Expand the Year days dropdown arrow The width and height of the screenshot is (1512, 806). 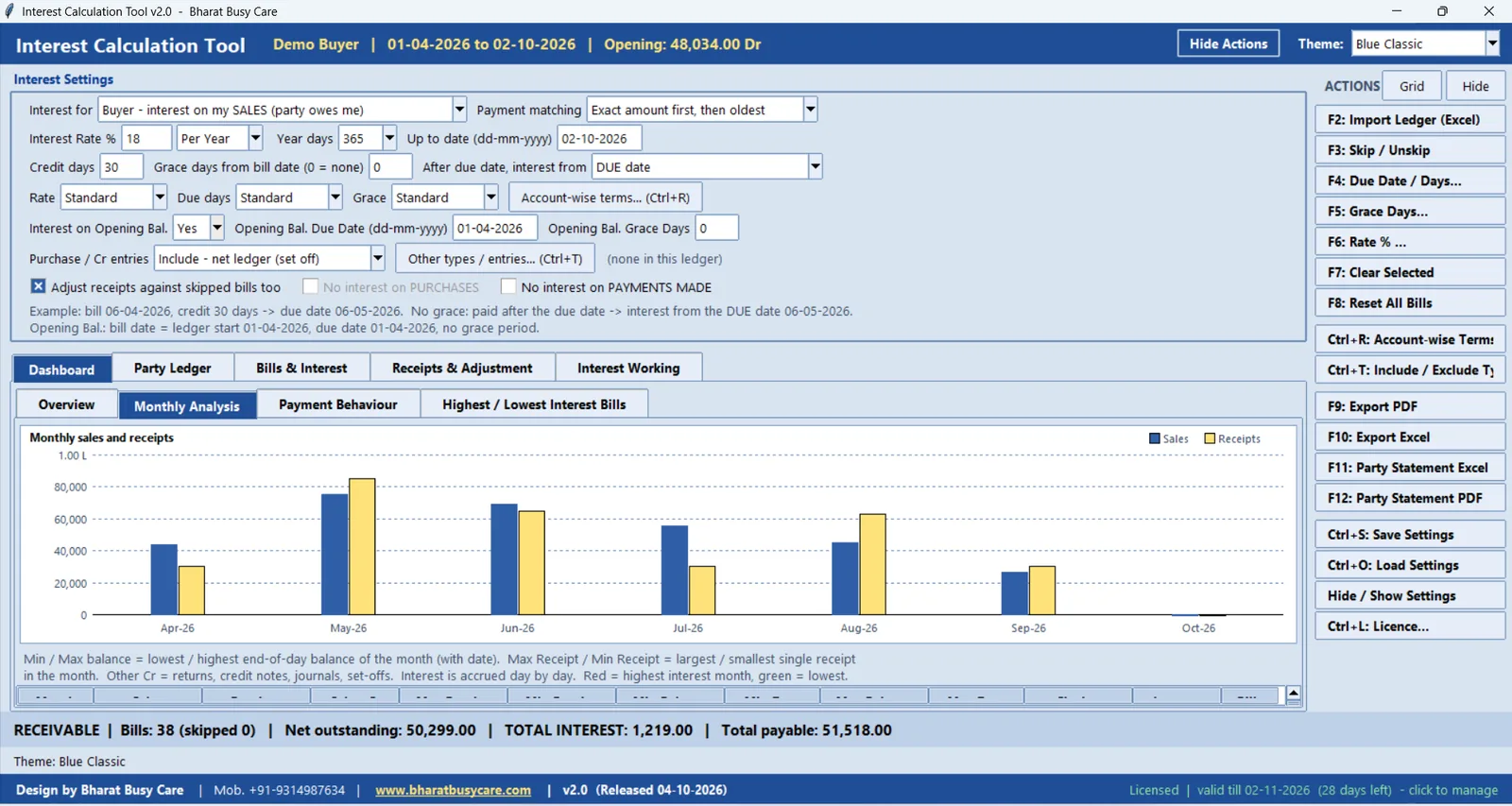(388, 138)
